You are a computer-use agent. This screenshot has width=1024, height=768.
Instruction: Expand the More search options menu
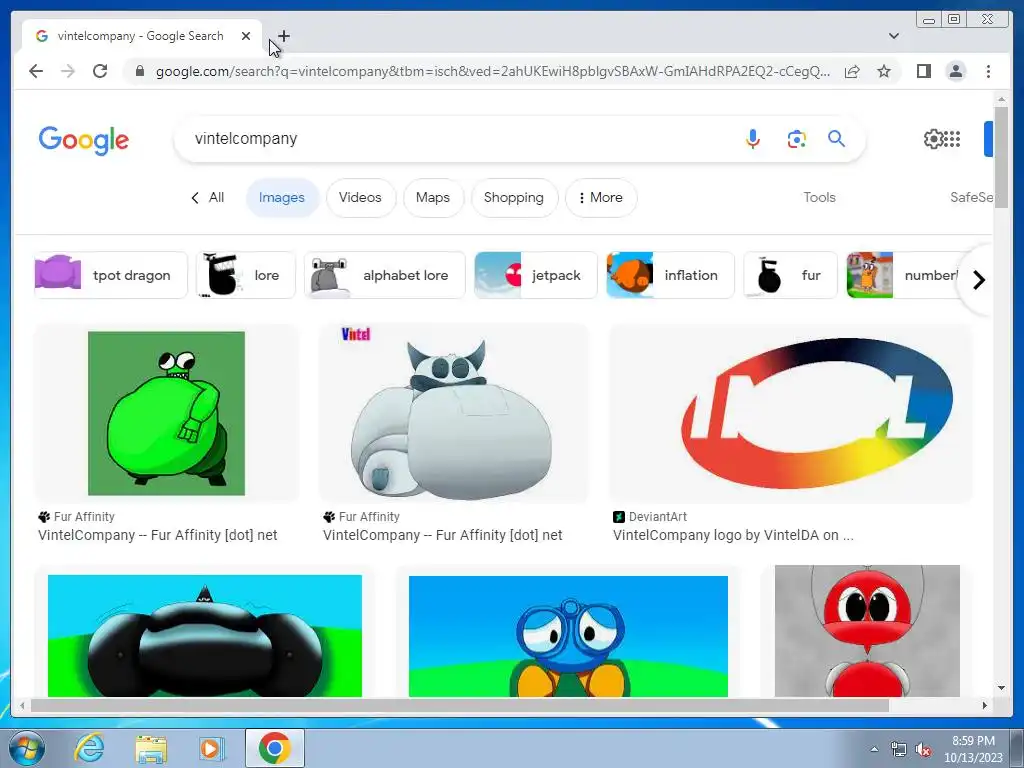point(600,197)
